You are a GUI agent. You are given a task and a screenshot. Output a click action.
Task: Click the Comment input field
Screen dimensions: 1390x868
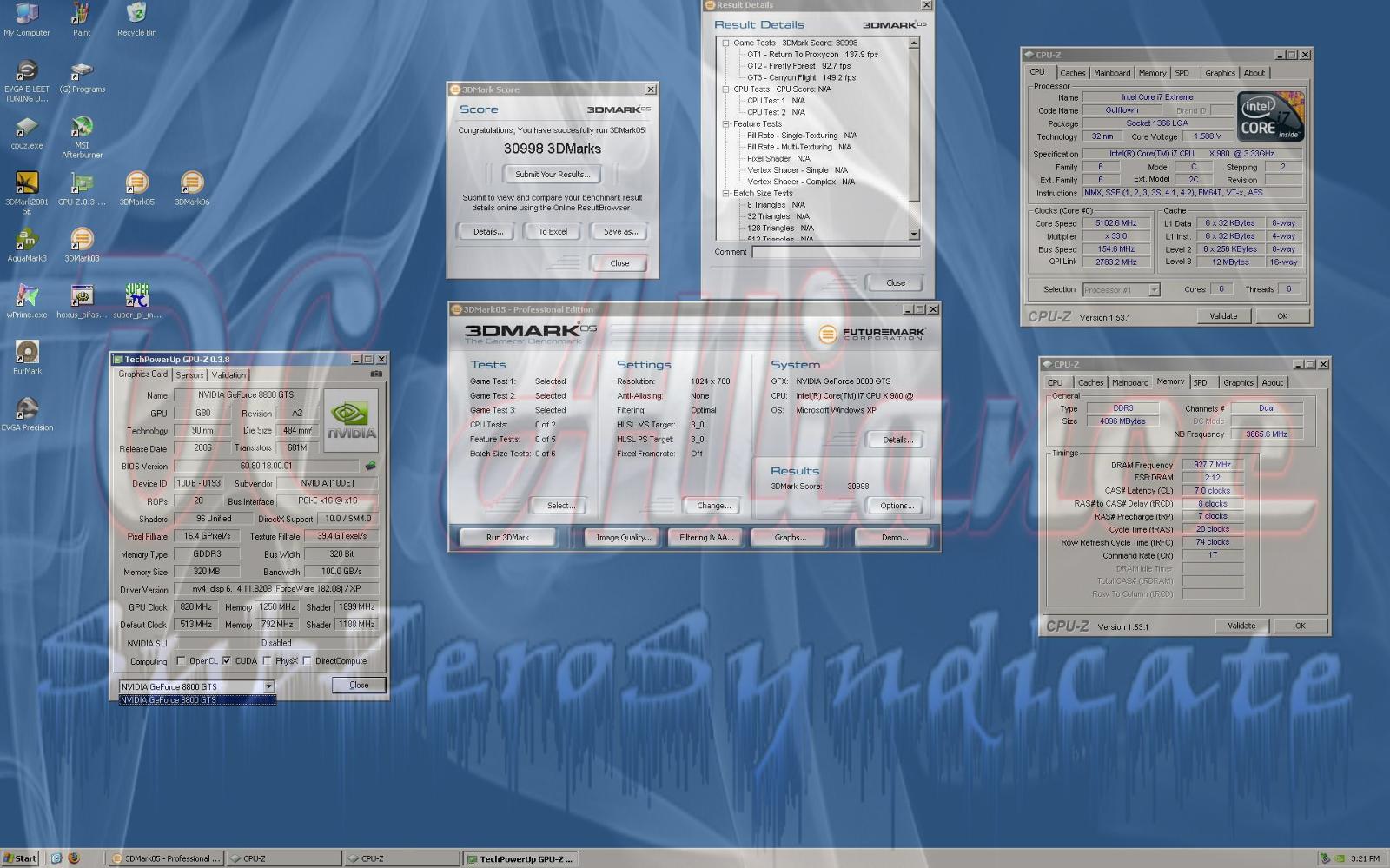(836, 252)
